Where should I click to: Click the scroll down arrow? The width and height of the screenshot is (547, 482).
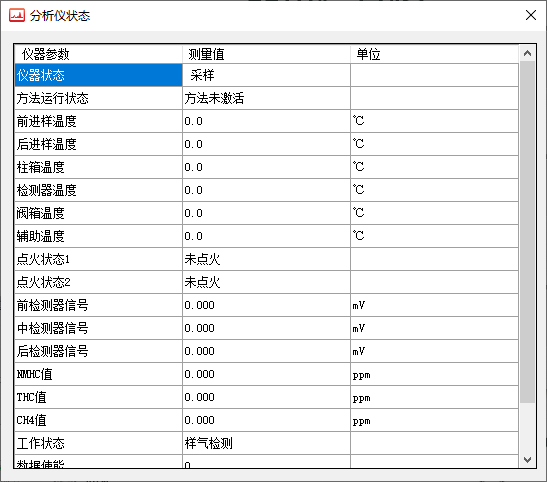click(x=527, y=460)
